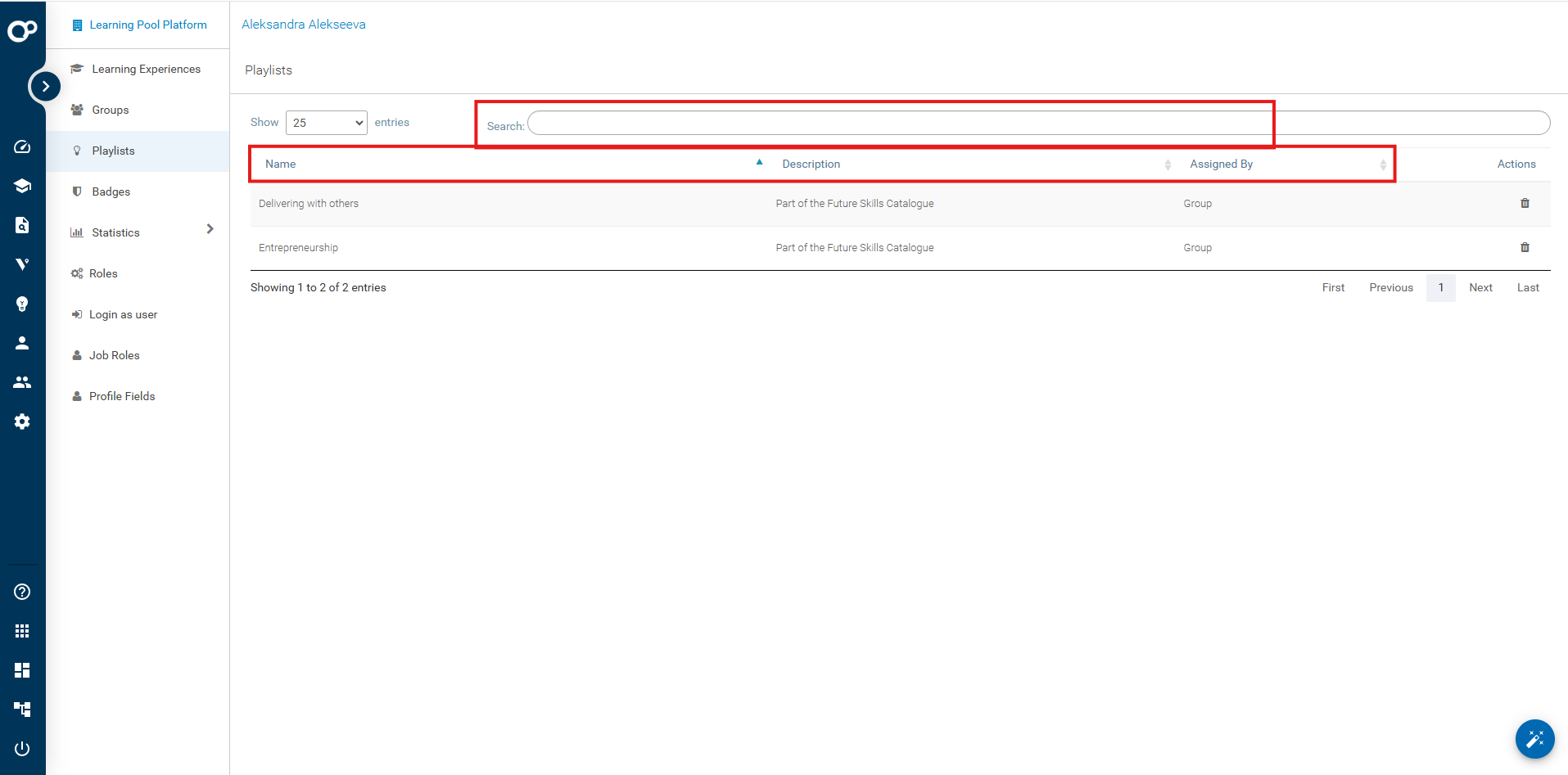This screenshot has height=775, width=1568.
Task: Expand the Statistics submenu chevron
Action: point(210,229)
